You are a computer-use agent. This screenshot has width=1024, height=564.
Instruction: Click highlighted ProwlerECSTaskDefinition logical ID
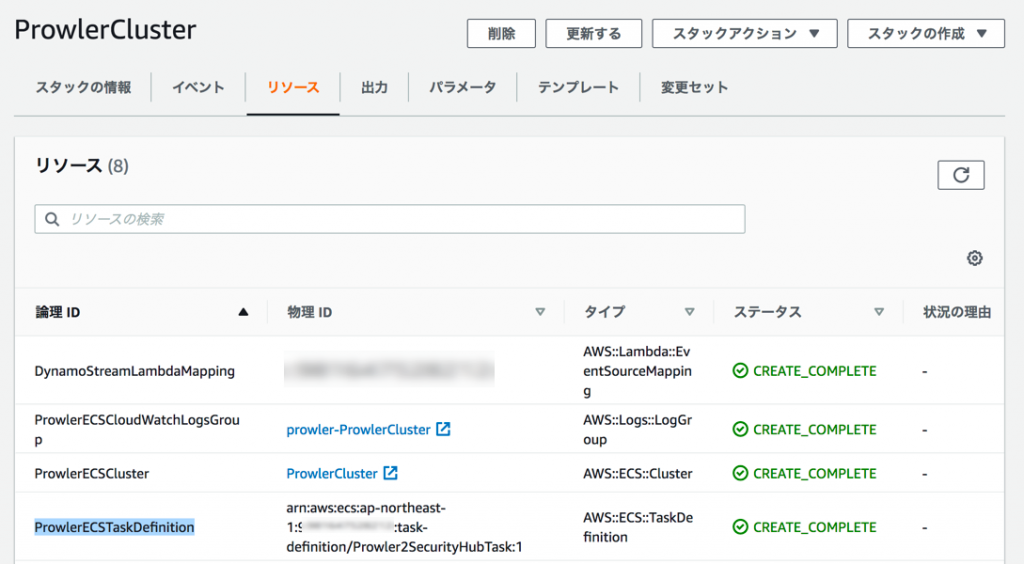pyautogui.click(x=114, y=527)
